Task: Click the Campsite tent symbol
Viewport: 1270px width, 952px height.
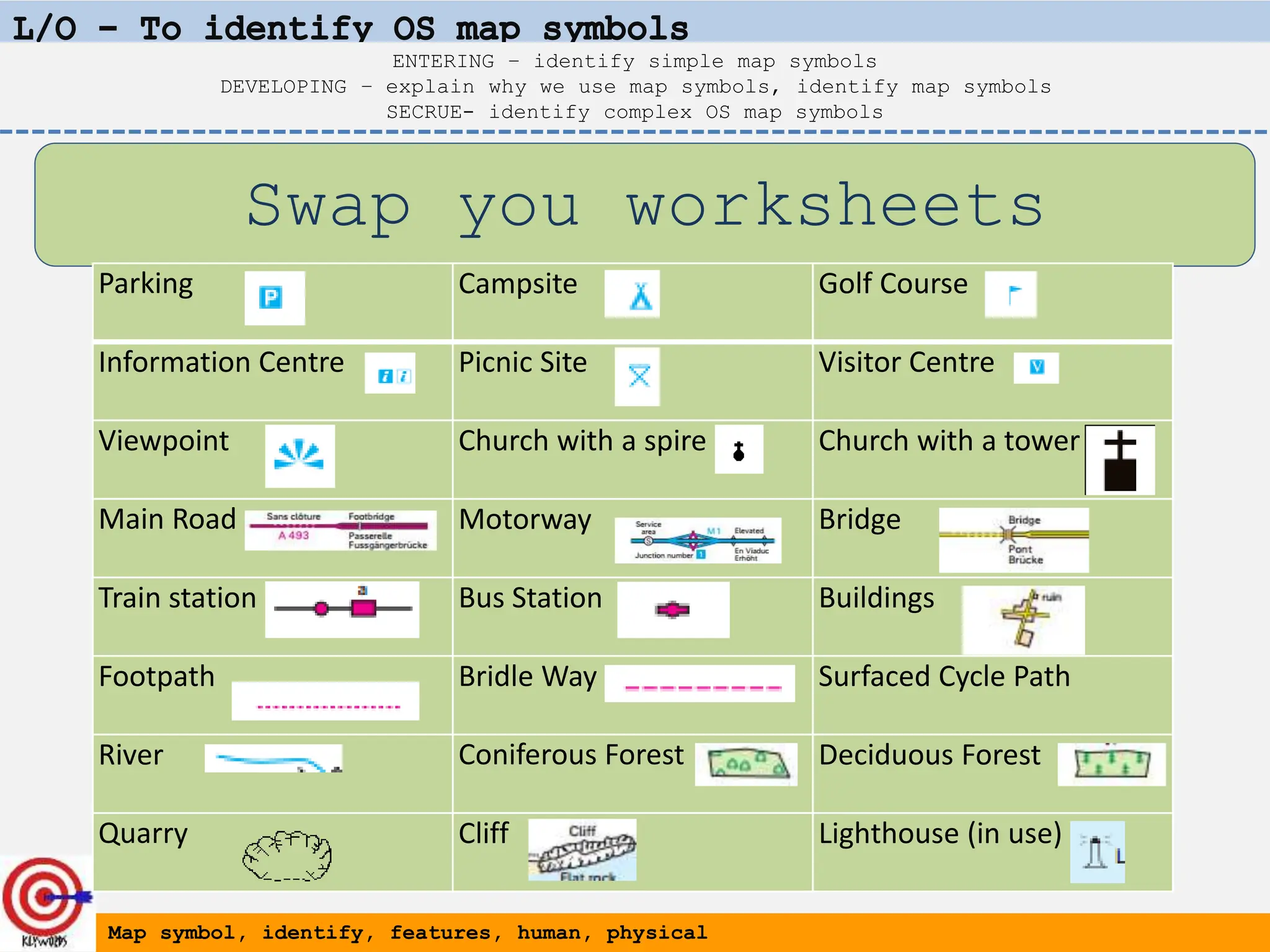Action: point(632,294)
